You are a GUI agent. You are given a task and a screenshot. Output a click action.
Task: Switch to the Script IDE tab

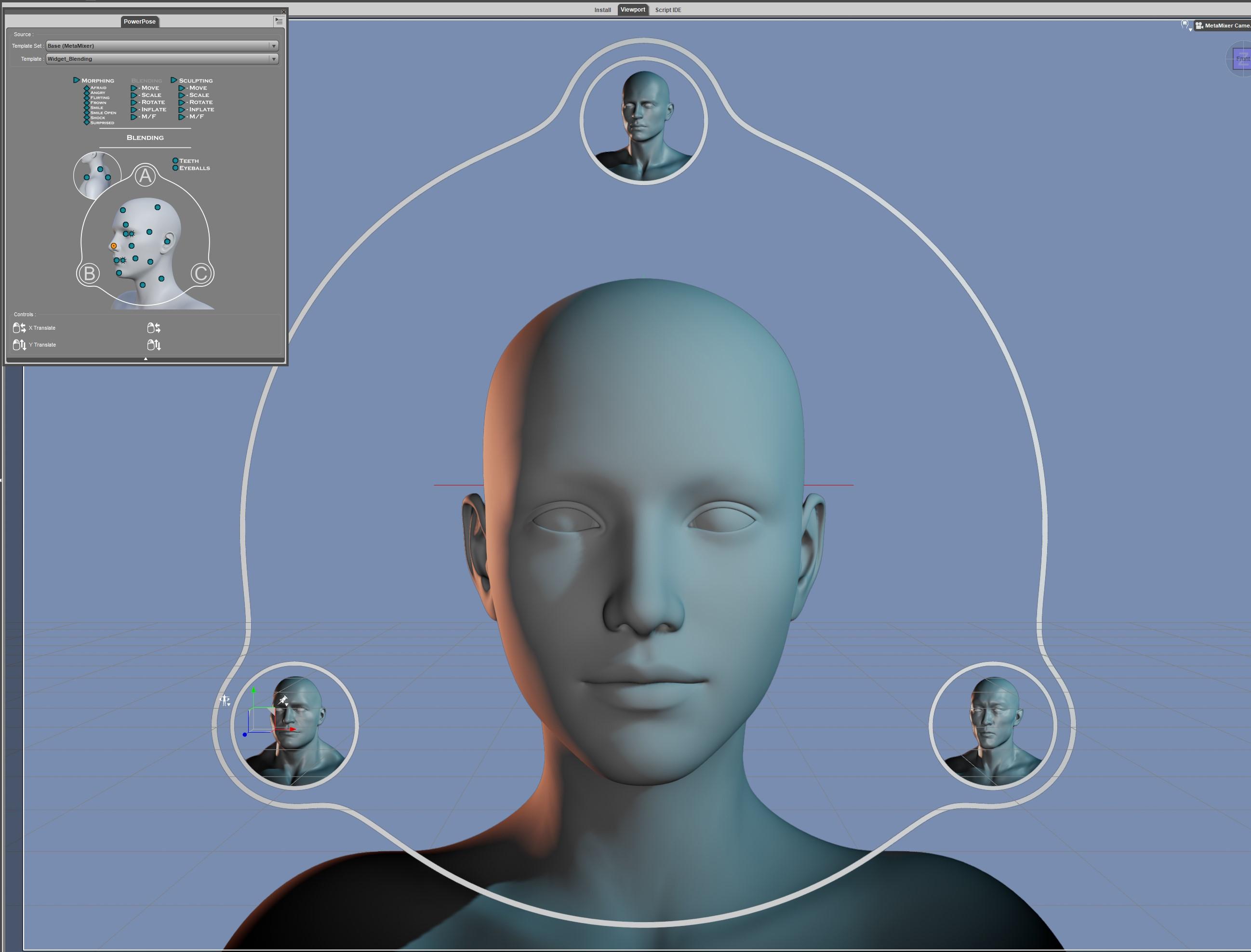[668, 10]
